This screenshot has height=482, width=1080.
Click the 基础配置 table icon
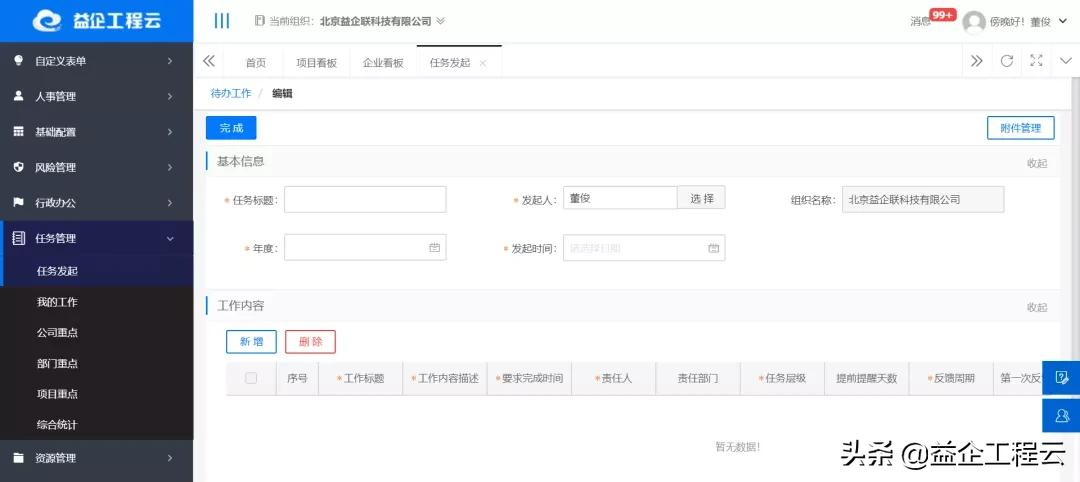pyautogui.click(x=19, y=132)
